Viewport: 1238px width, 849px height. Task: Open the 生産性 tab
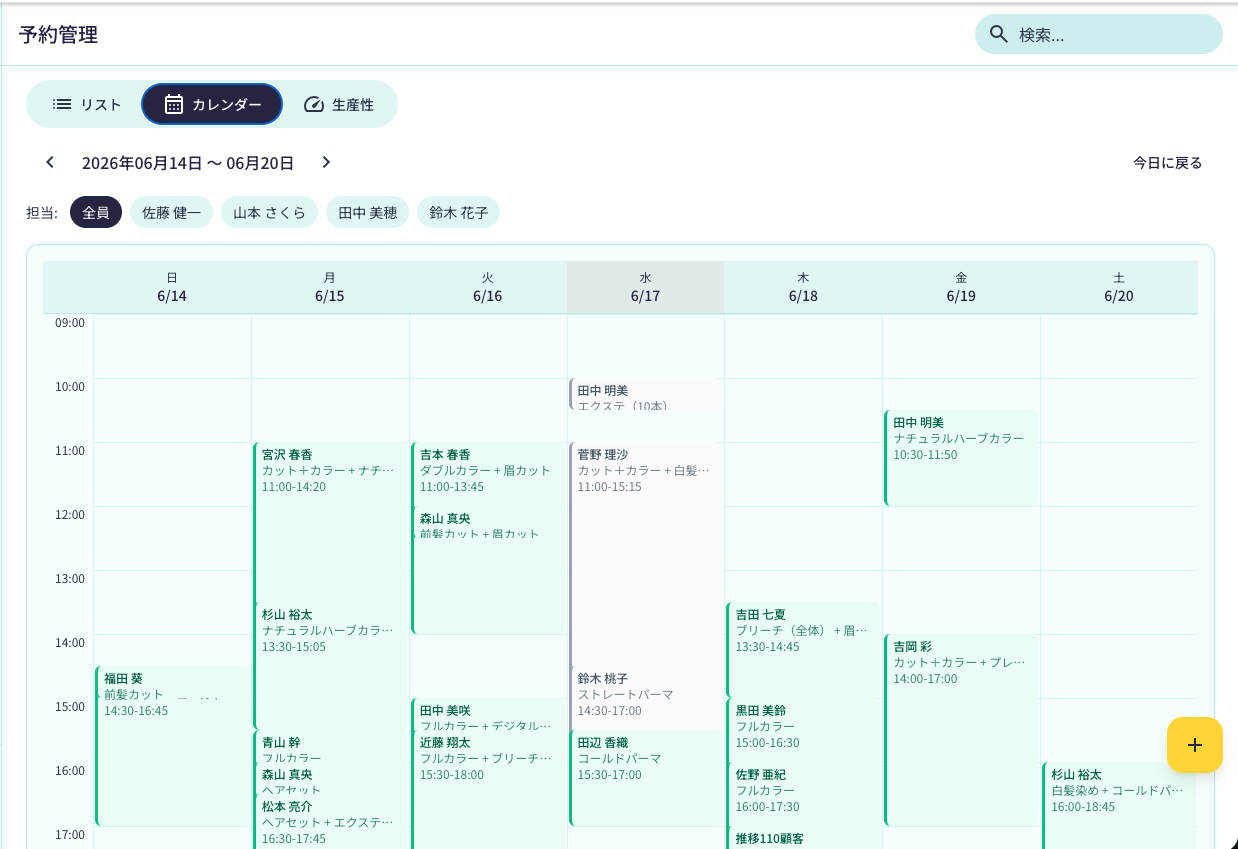point(339,104)
